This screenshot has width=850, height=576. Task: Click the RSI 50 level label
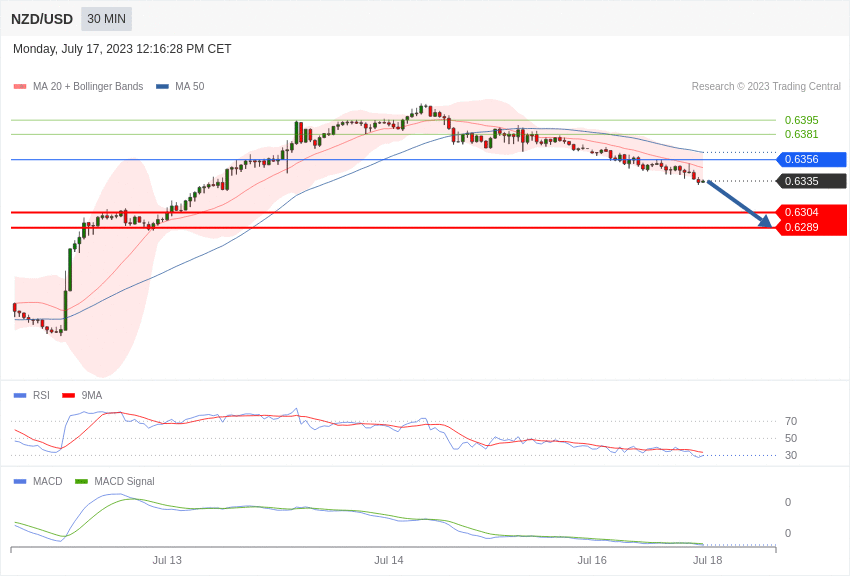(x=791, y=438)
